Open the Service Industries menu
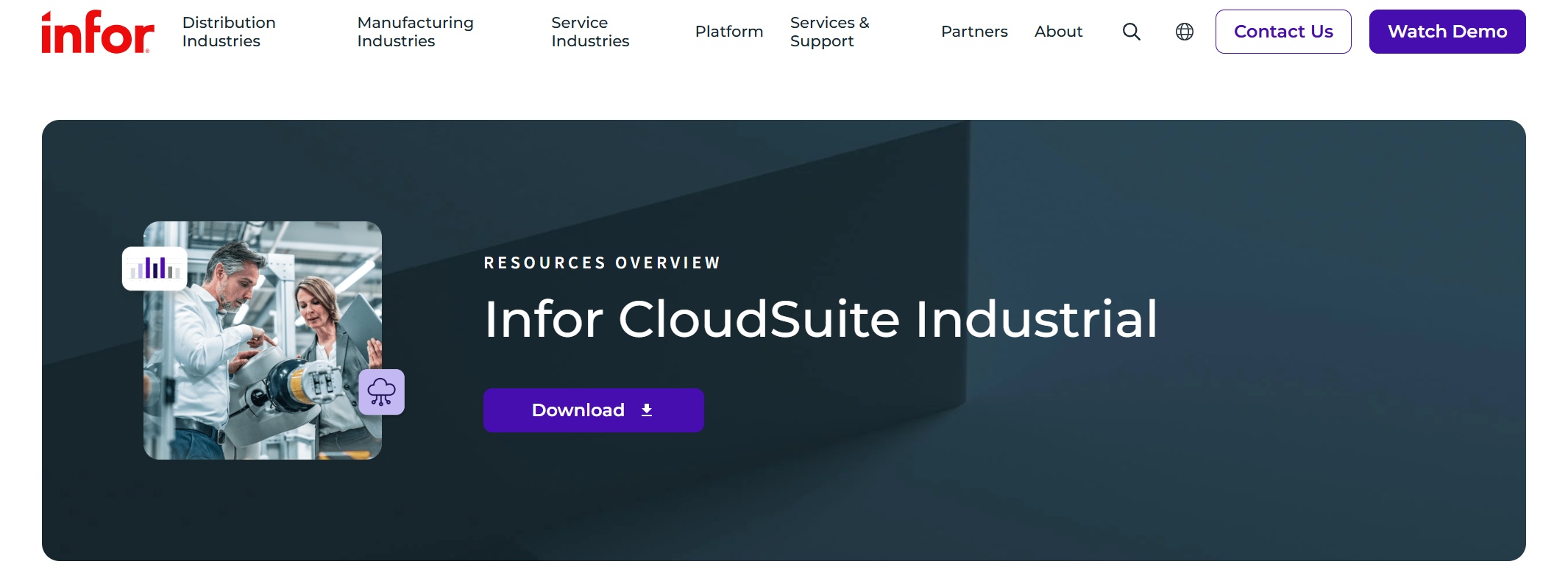This screenshot has width=1568, height=578. click(x=590, y=32)
